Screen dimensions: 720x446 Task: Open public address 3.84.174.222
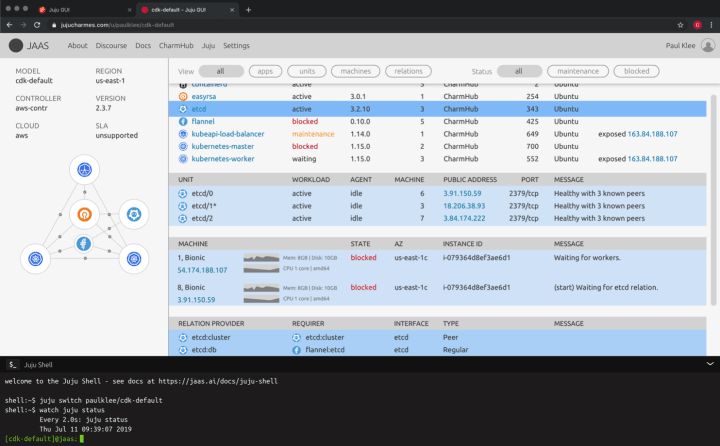coord(464,218)
